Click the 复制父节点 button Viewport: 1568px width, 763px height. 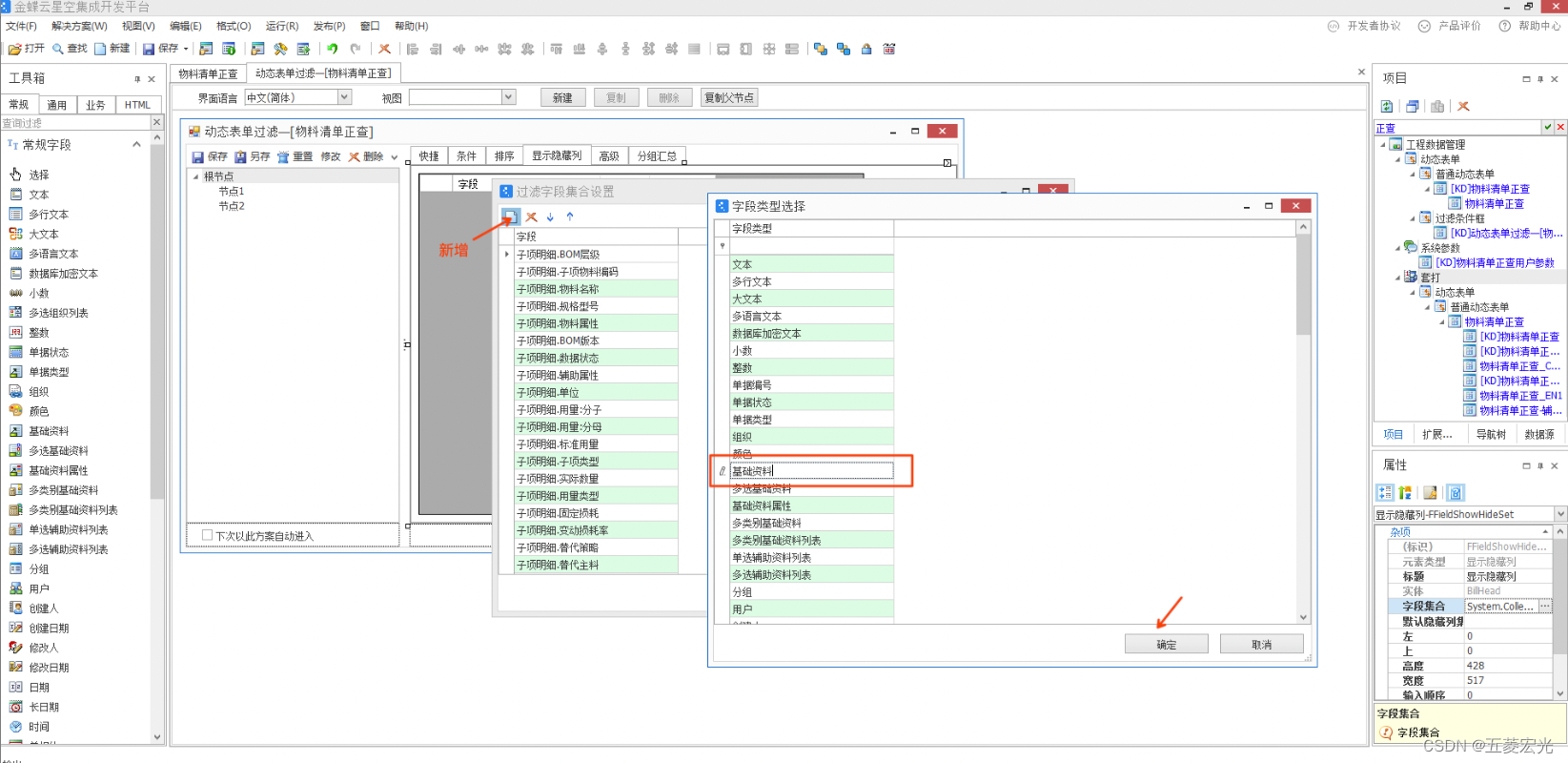point(729,97)
